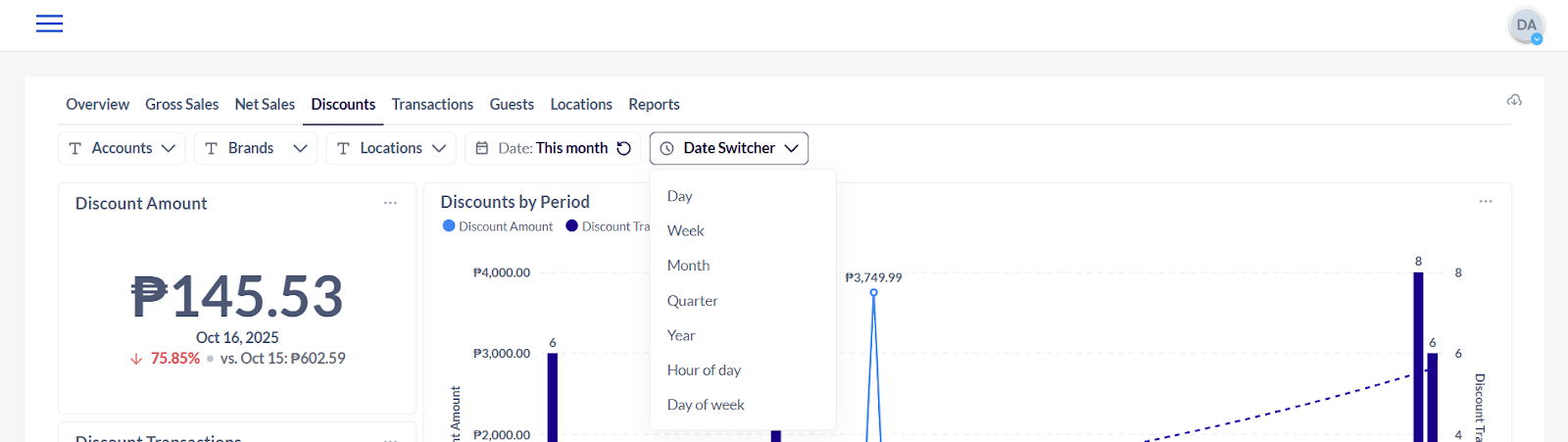
Task: Select Week from Date Switcher menu
Action: [686, 230]
